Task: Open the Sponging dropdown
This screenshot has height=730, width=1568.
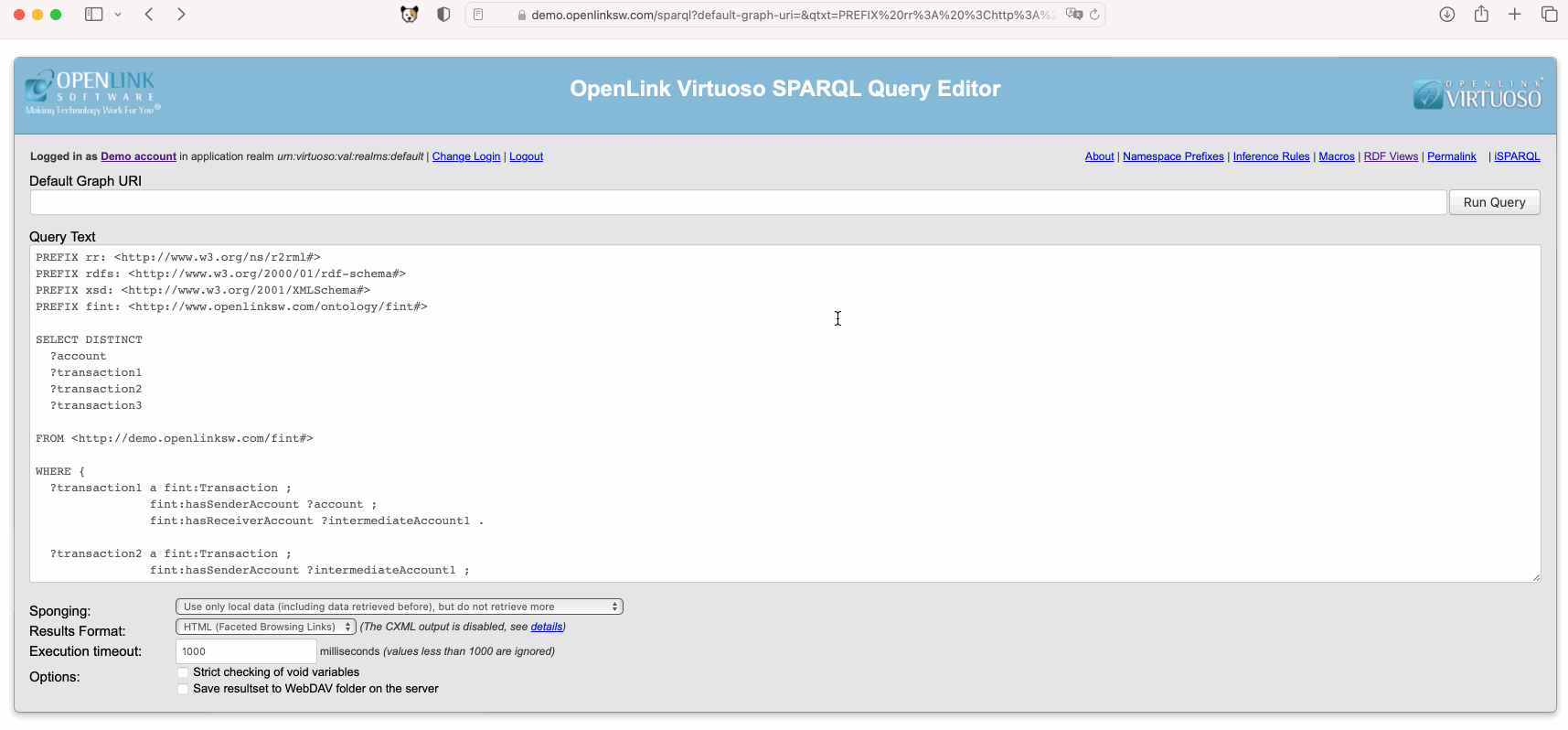Action: coord(399,607)
